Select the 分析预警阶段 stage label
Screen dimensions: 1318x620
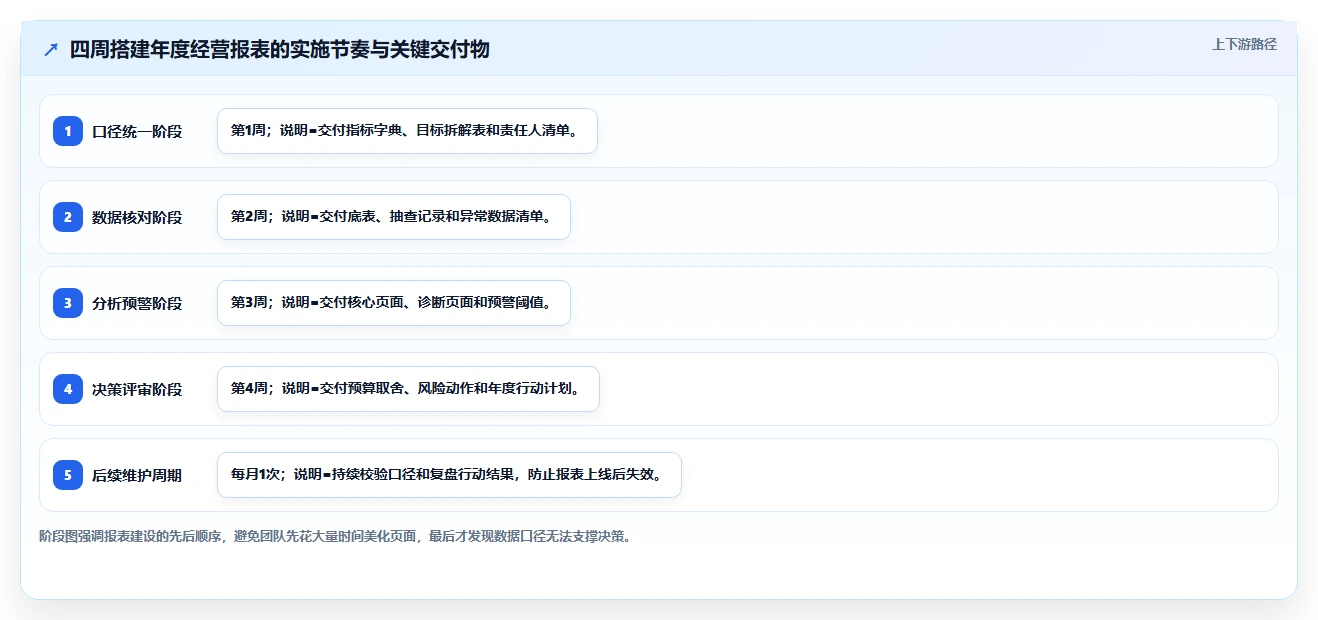137,303
